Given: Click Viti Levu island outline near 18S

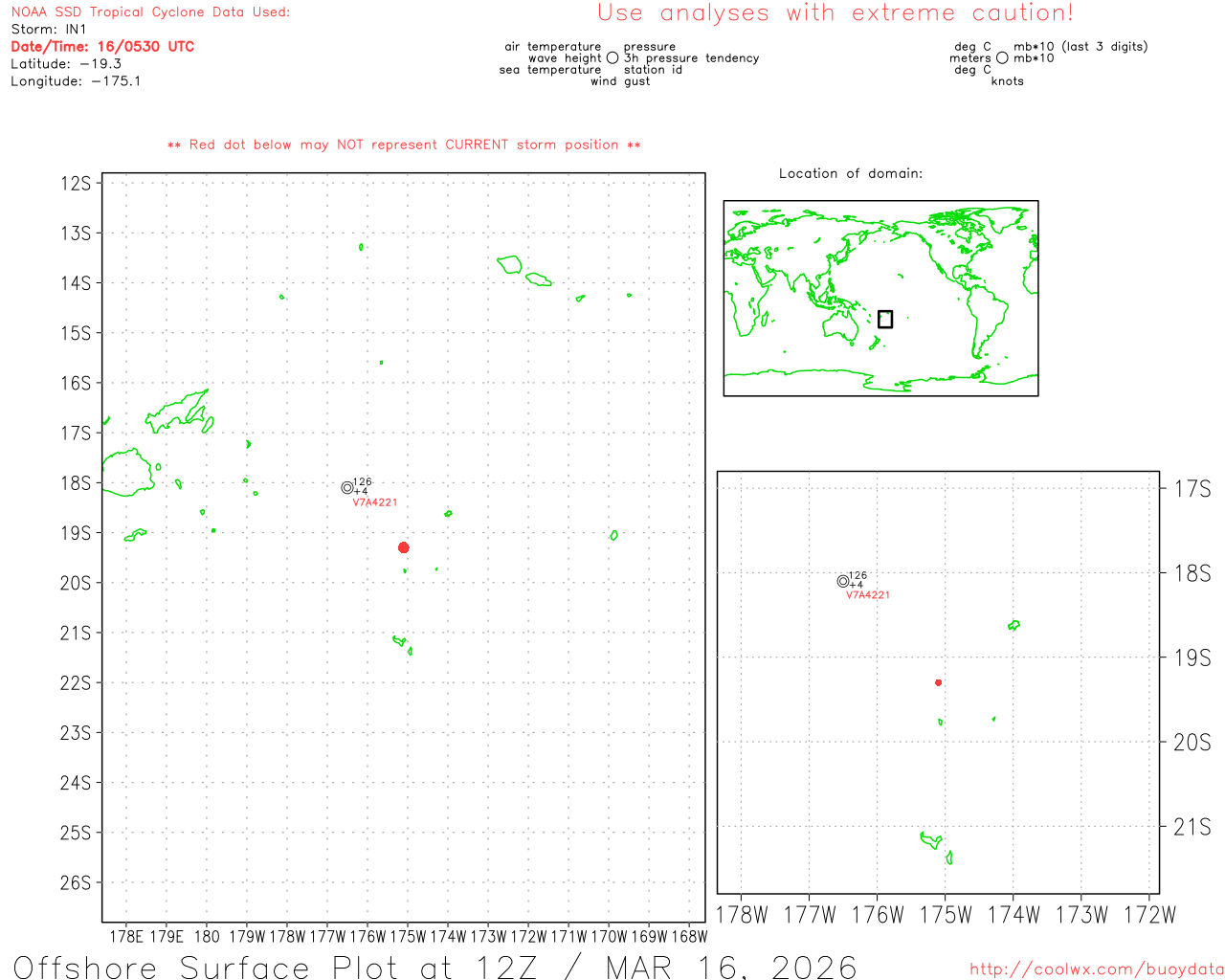Looking at the screenshot, I should 128,473.
